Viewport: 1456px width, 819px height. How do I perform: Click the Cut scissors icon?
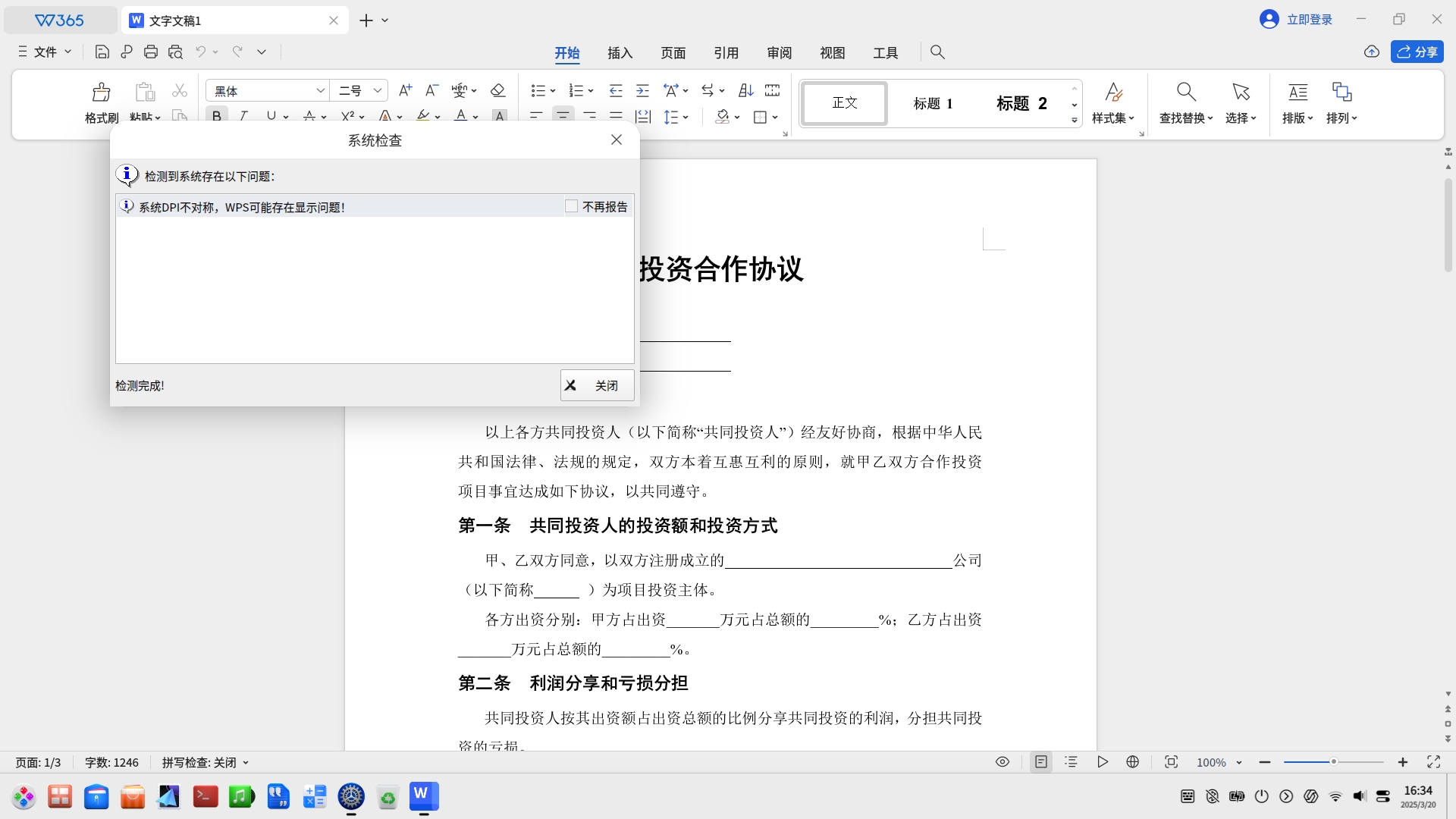point(180,91)
